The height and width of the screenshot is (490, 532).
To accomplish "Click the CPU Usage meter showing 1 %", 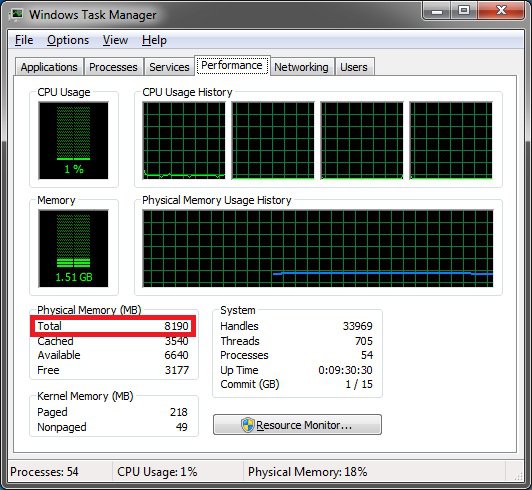I will point(74,140).
